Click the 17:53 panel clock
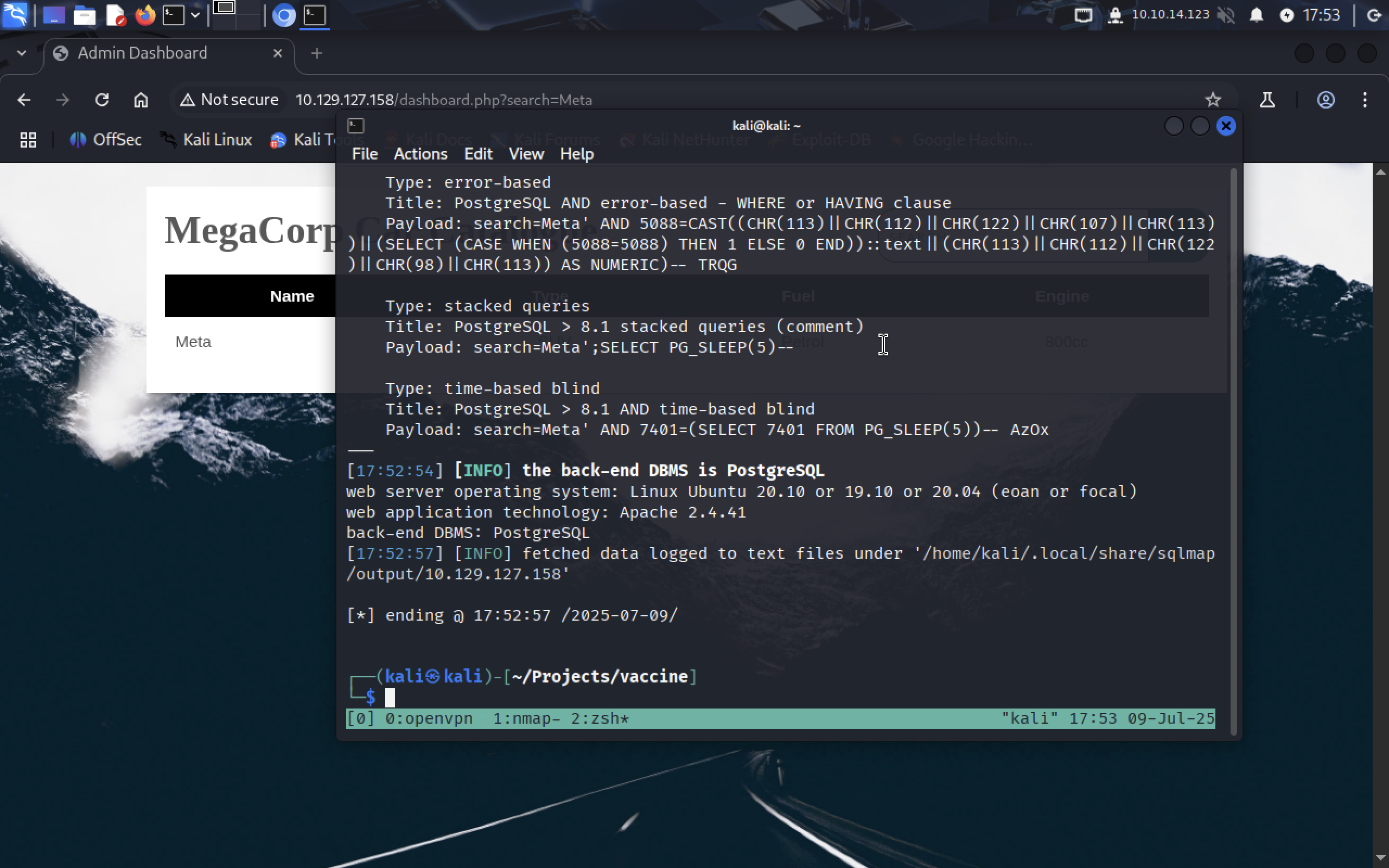The width and height of the screenshot is (1389, 868). 1321,15
